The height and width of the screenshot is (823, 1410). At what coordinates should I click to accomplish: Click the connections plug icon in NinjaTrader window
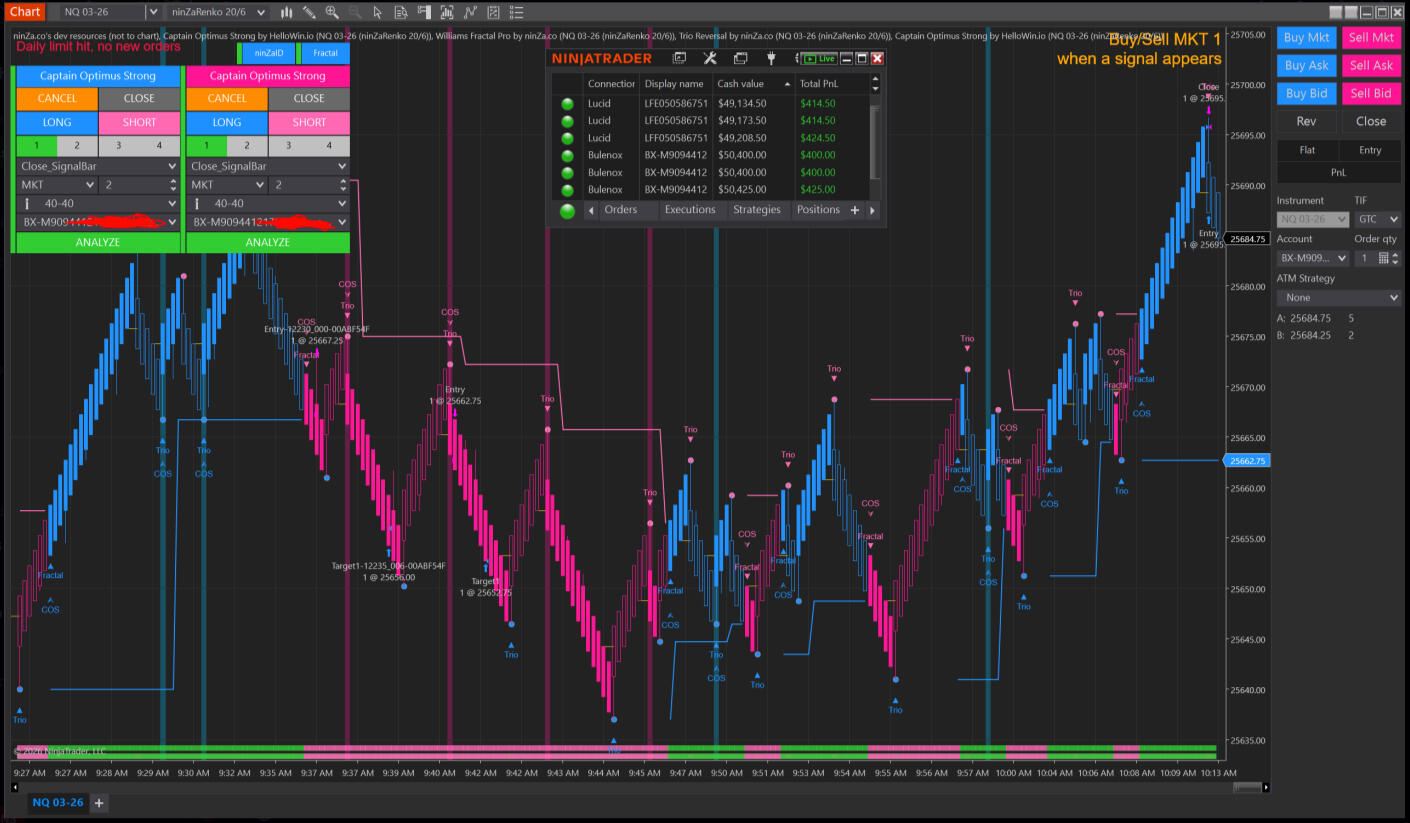pyautogui.click(x=771, y=58)
